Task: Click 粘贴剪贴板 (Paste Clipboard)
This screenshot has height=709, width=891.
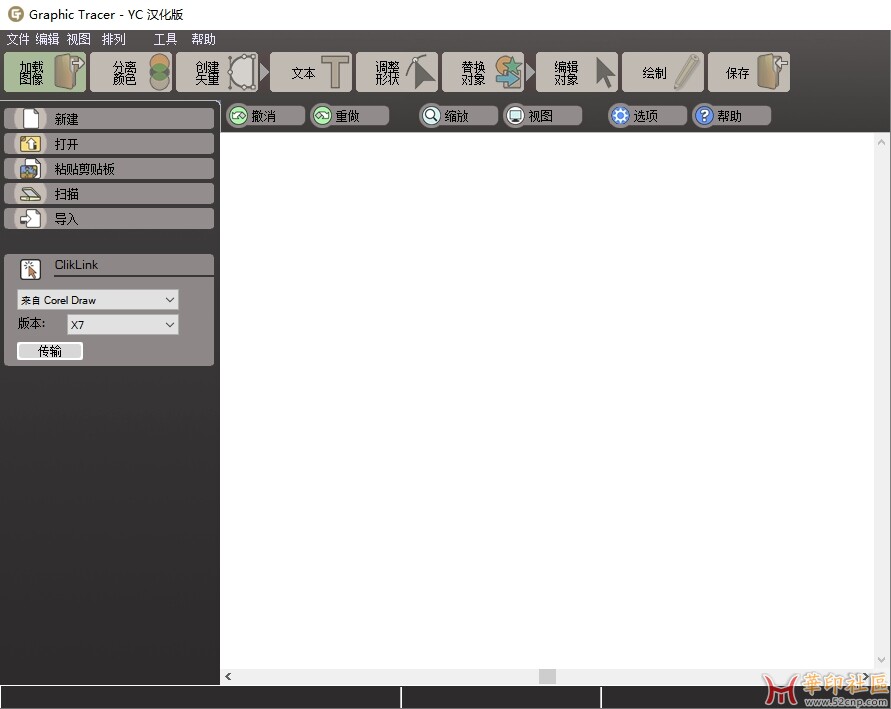Action: [x=109, y=169]
